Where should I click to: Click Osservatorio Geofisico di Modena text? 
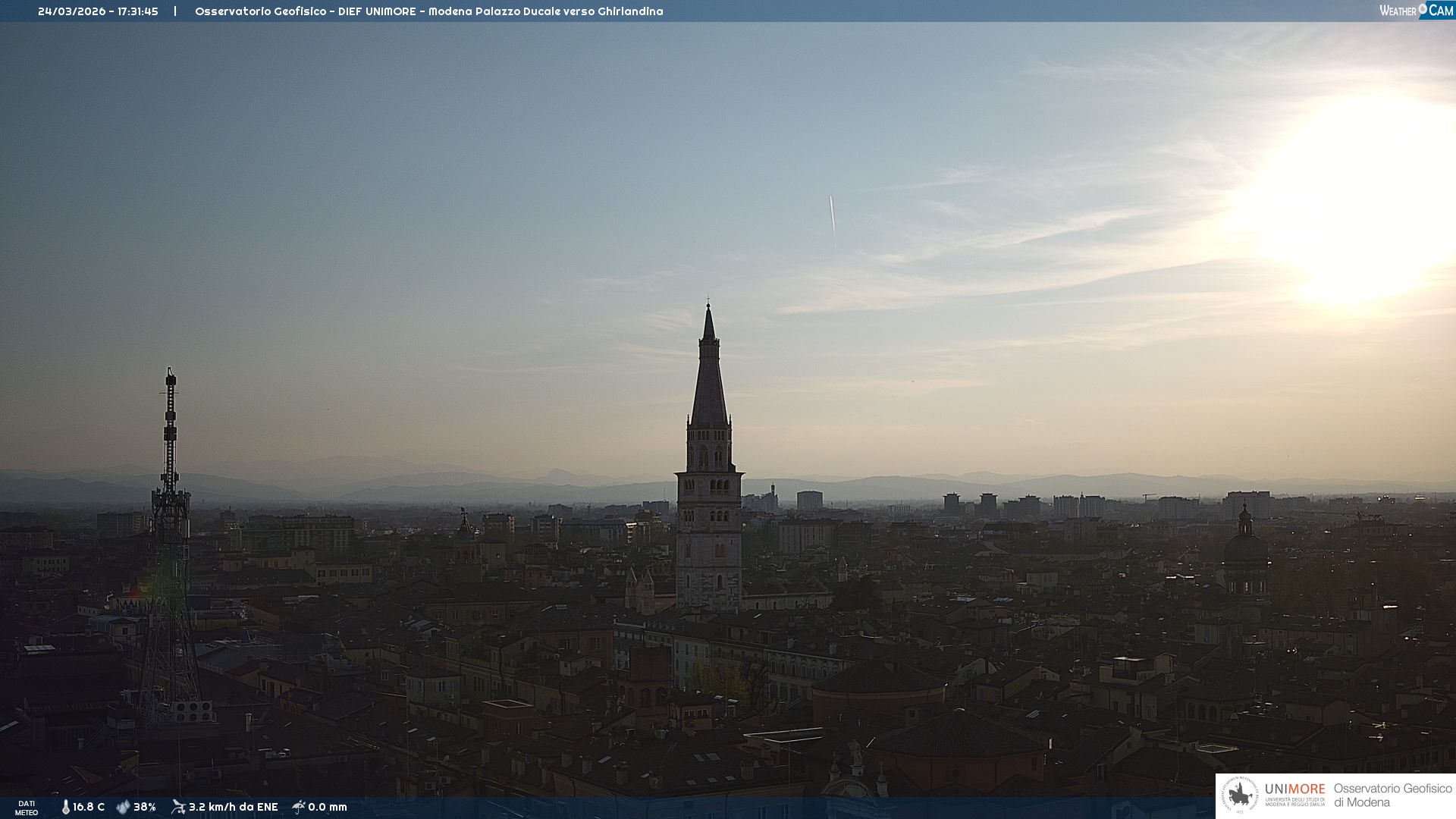1392,795
